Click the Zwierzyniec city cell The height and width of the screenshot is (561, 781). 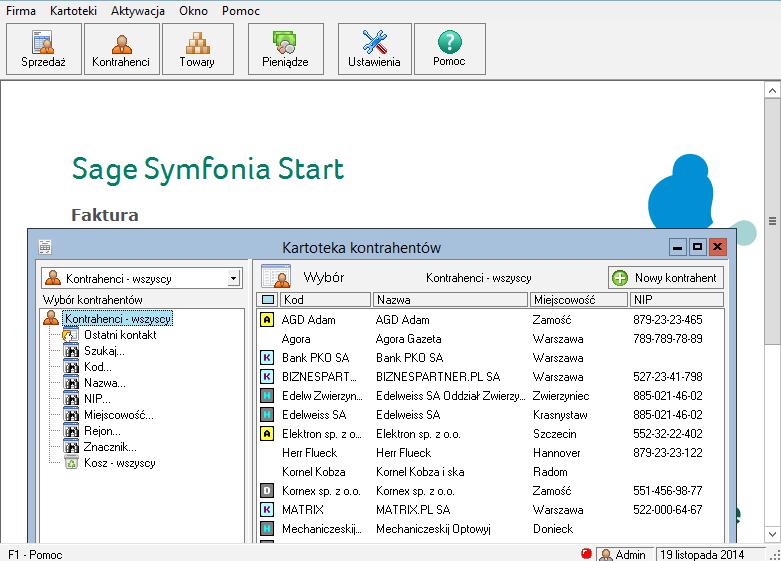point(561,396)
